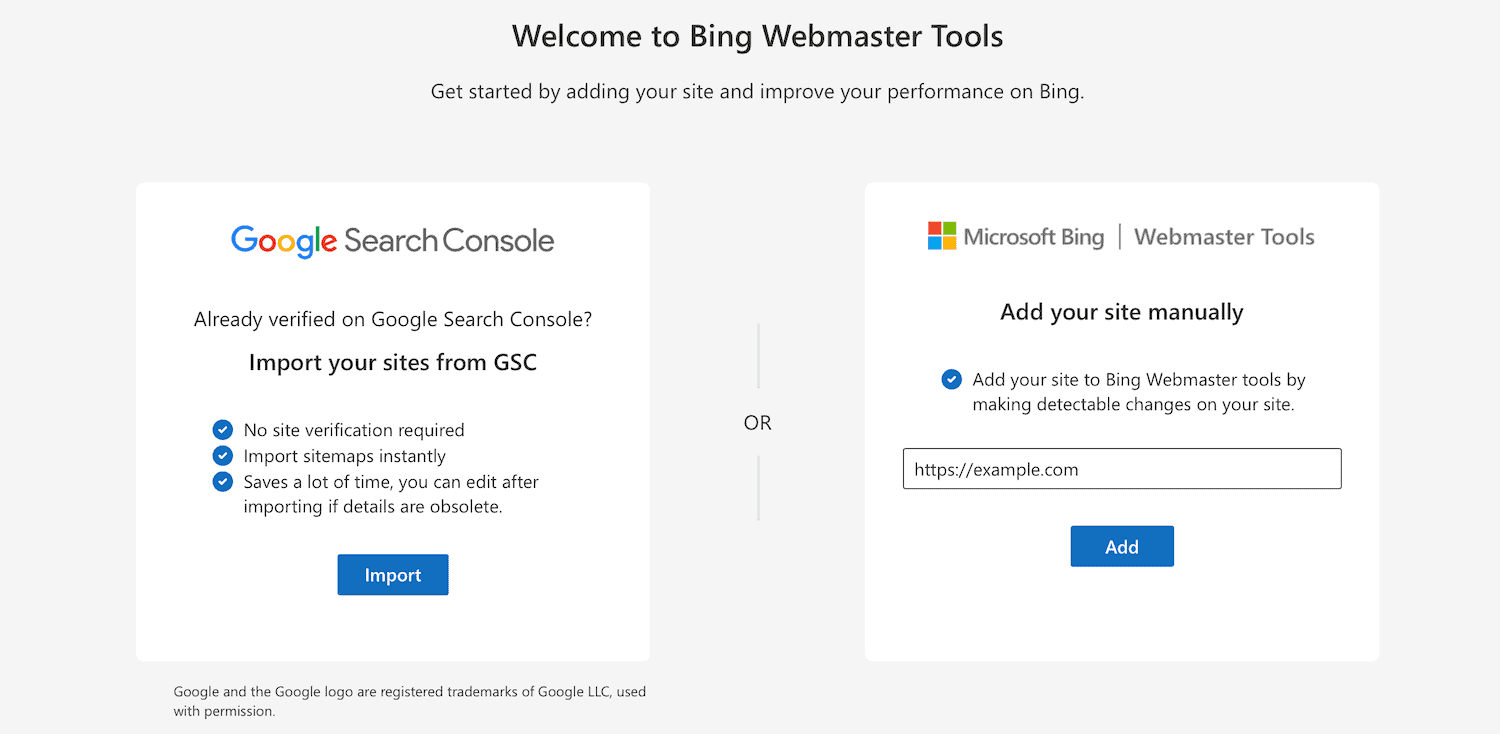The image size is (1500, 734).
Task: Click the checkmark beside 'Import sitemaps instantly'
Action: pos(222,455)
